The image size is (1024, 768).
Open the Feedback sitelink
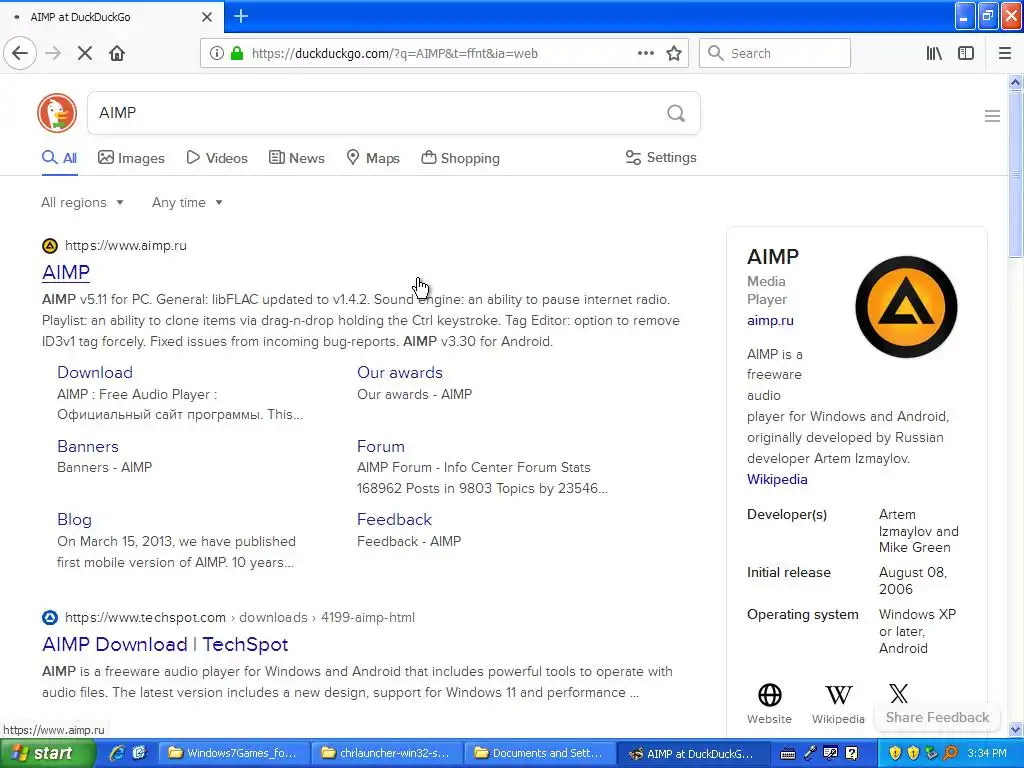pos(394,519)
